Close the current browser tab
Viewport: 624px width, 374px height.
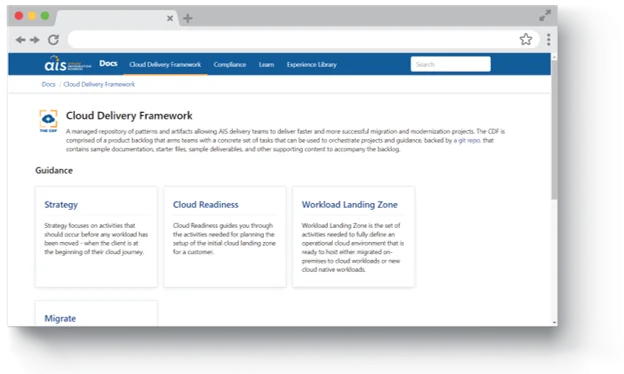[x=170, y=18]
